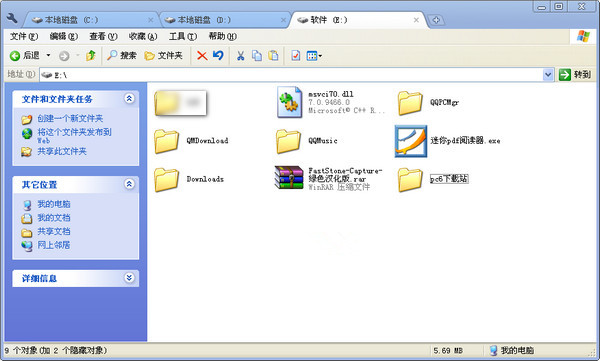Click the Paste clipboard icon
The height and width of the screenshot is (361, 600).
click(x=273, y=56)
